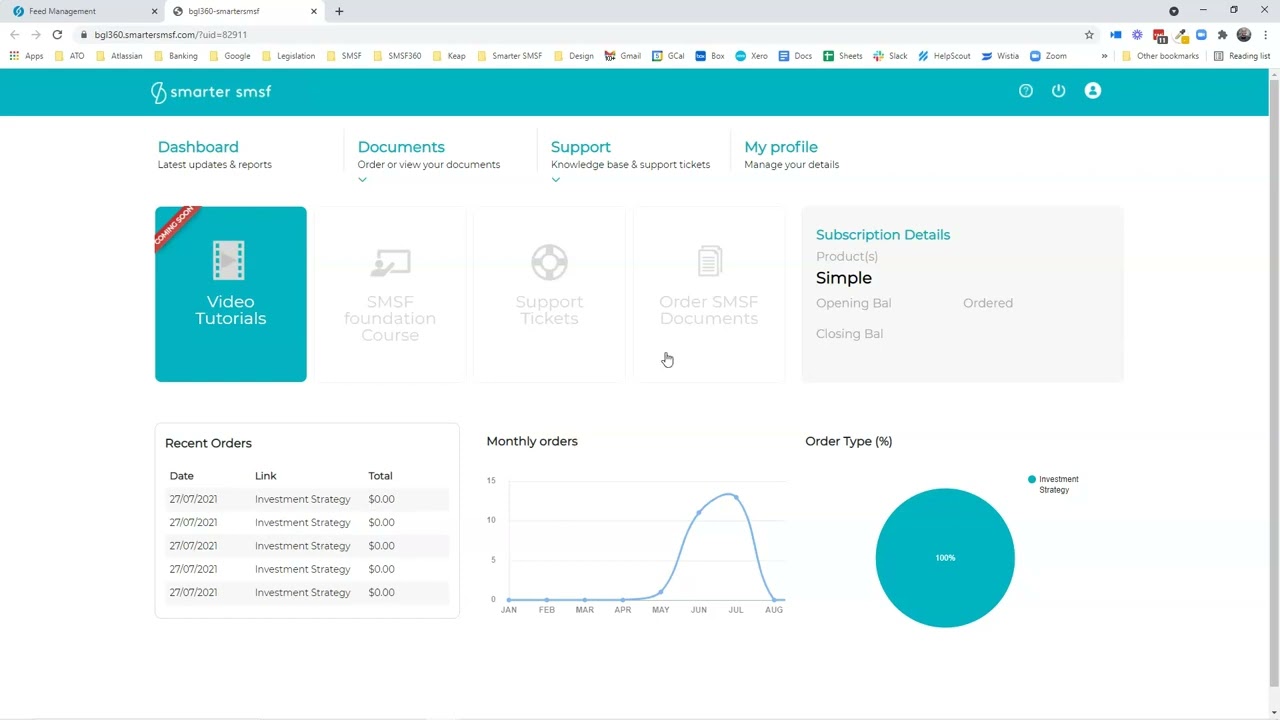1280x720 pixels.
Task: Open the SMSF foundation Course tile
Action: pos(390,294)
